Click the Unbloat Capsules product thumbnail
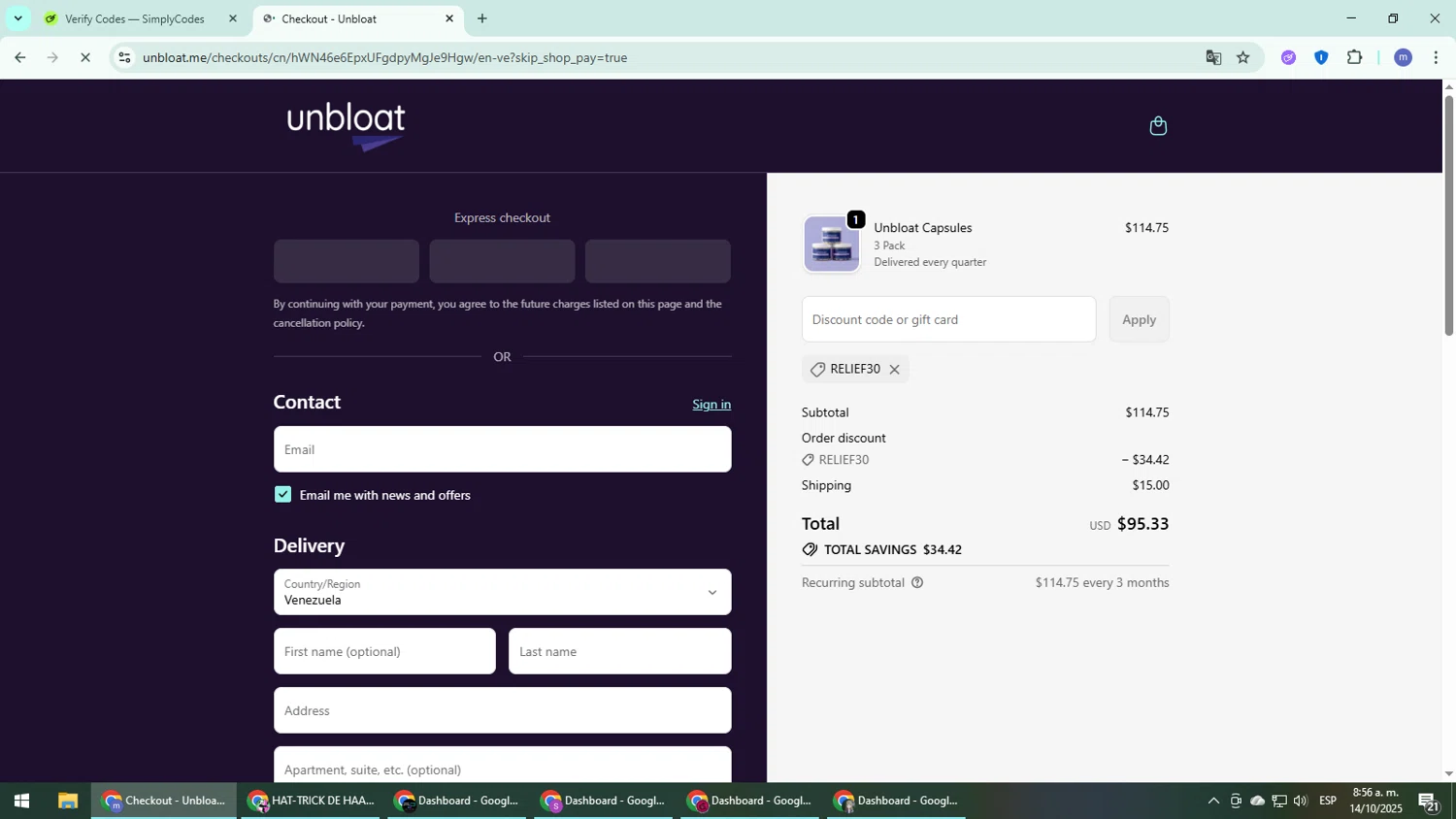Screen dimensions: 1456x819 point(831,244)
